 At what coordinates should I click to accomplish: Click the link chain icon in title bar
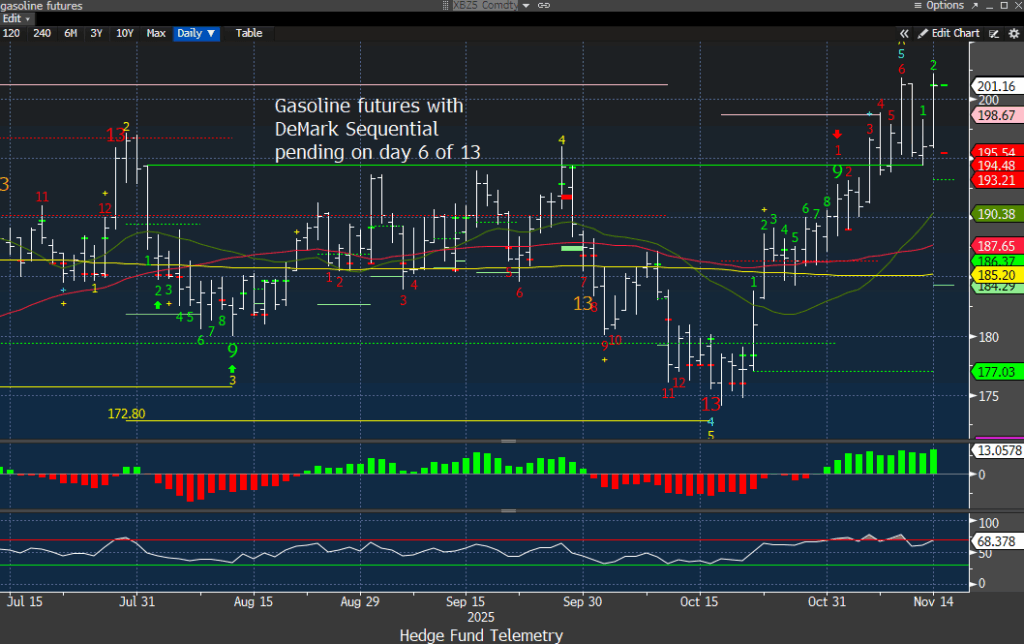tap(545, 6)
